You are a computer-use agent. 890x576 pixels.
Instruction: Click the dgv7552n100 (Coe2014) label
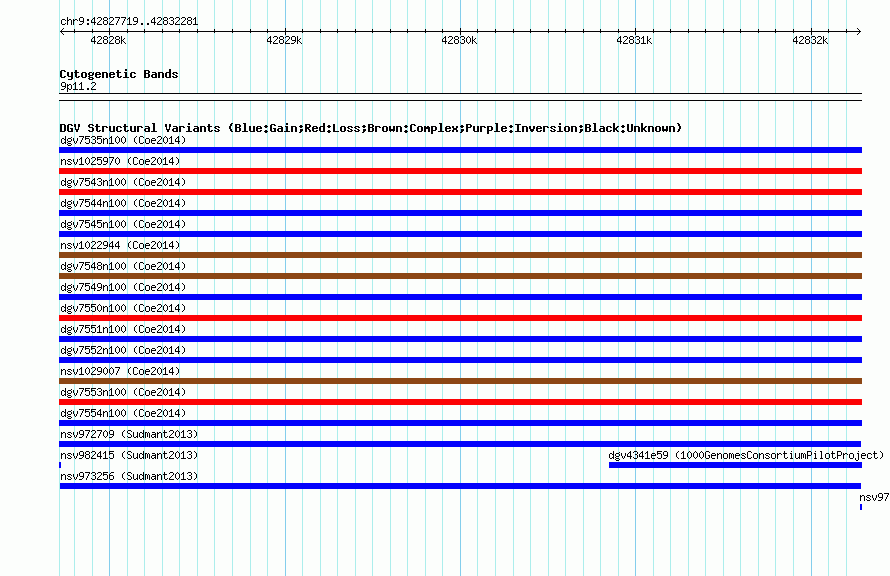pyautogui.click(x=123, y=350)
